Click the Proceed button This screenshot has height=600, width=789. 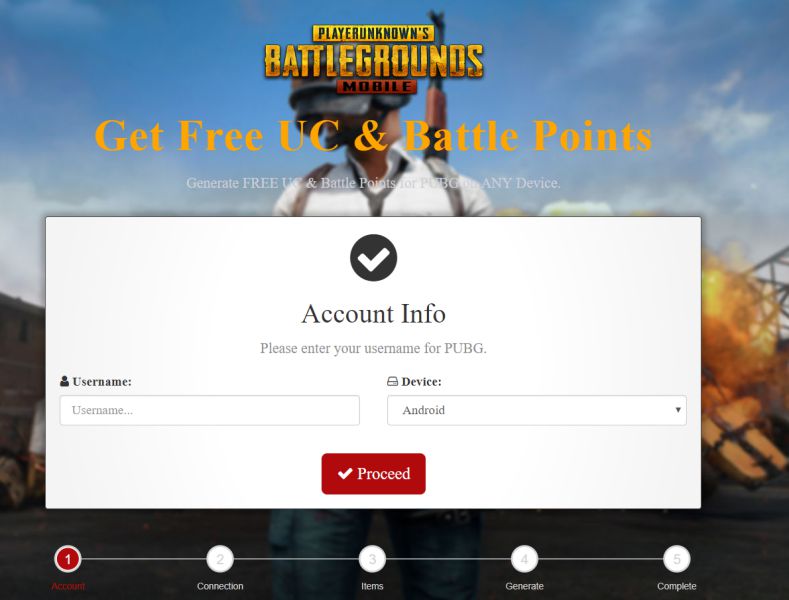(373, 474)
